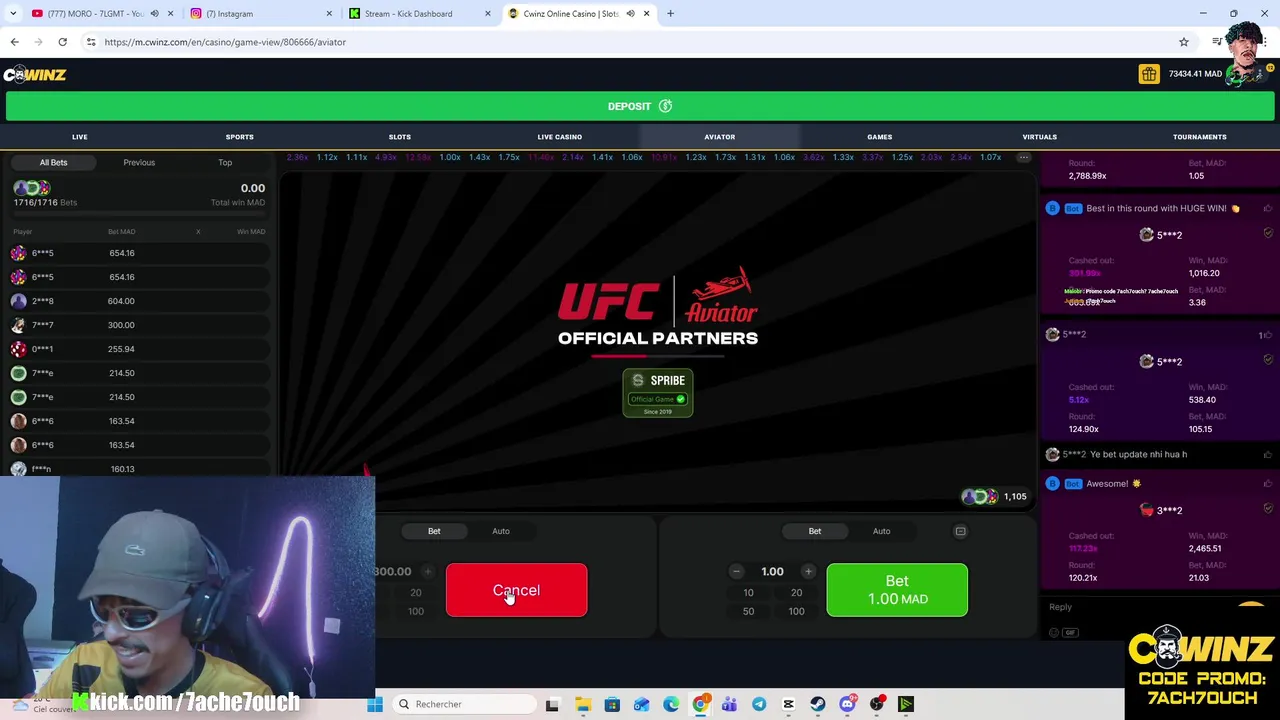The image size is (1280, 720).
Task: Select Bet mode in left bet panel
Action: point(434,531)
